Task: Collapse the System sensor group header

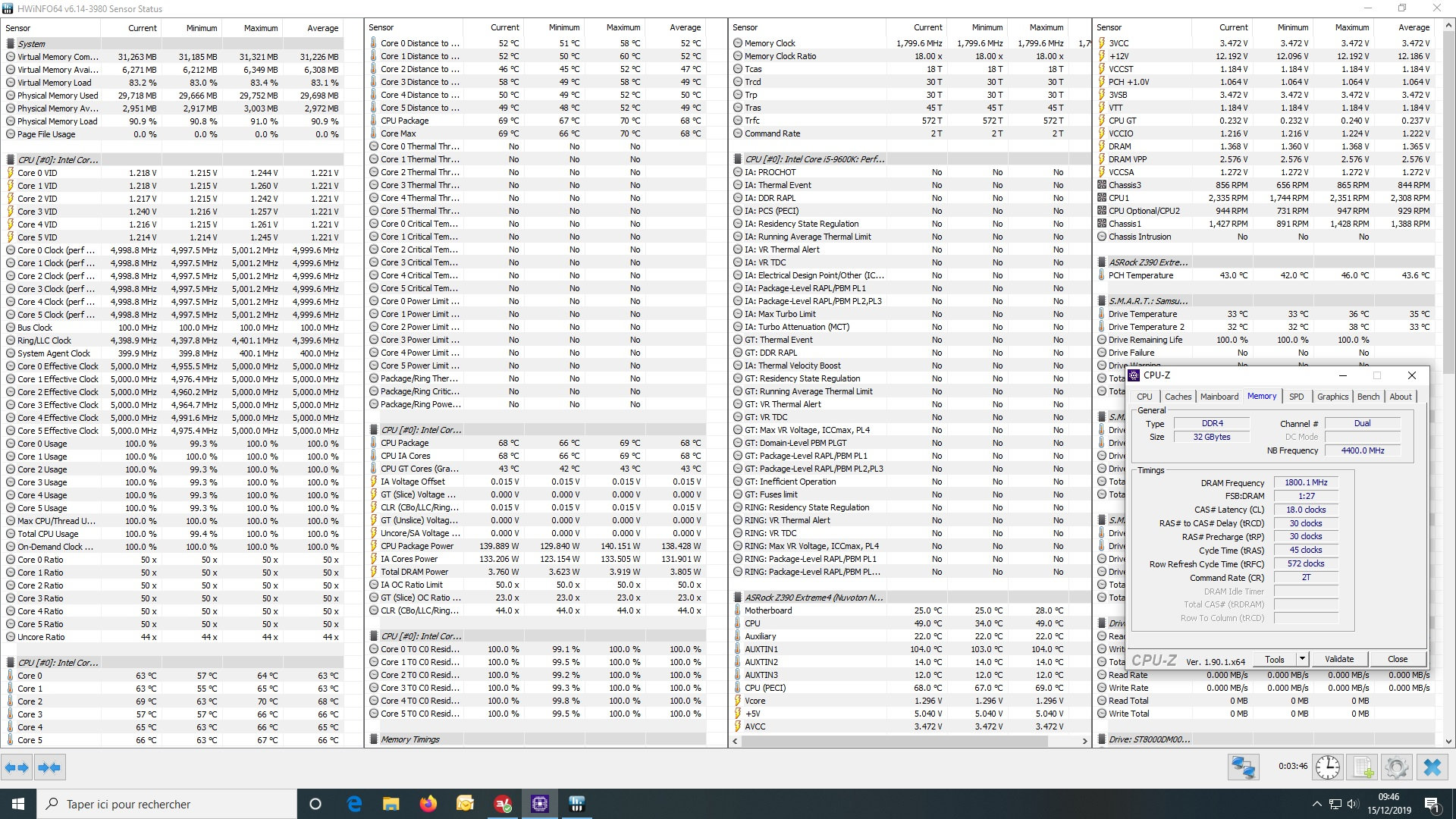Action: click(31, 44)
